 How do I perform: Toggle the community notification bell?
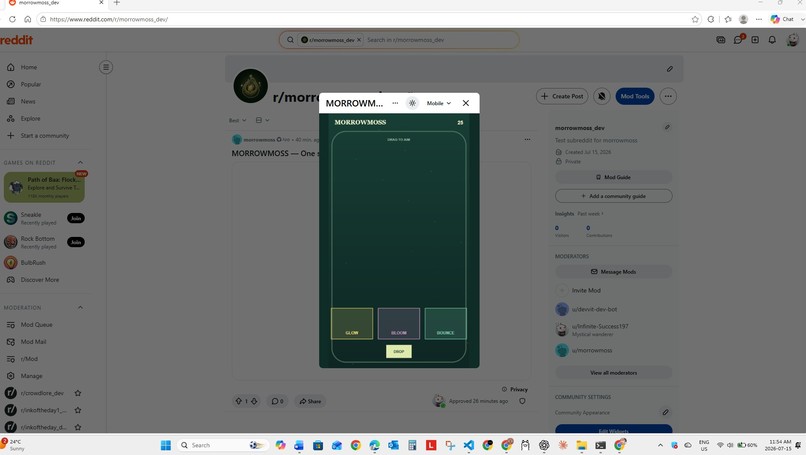601,96
